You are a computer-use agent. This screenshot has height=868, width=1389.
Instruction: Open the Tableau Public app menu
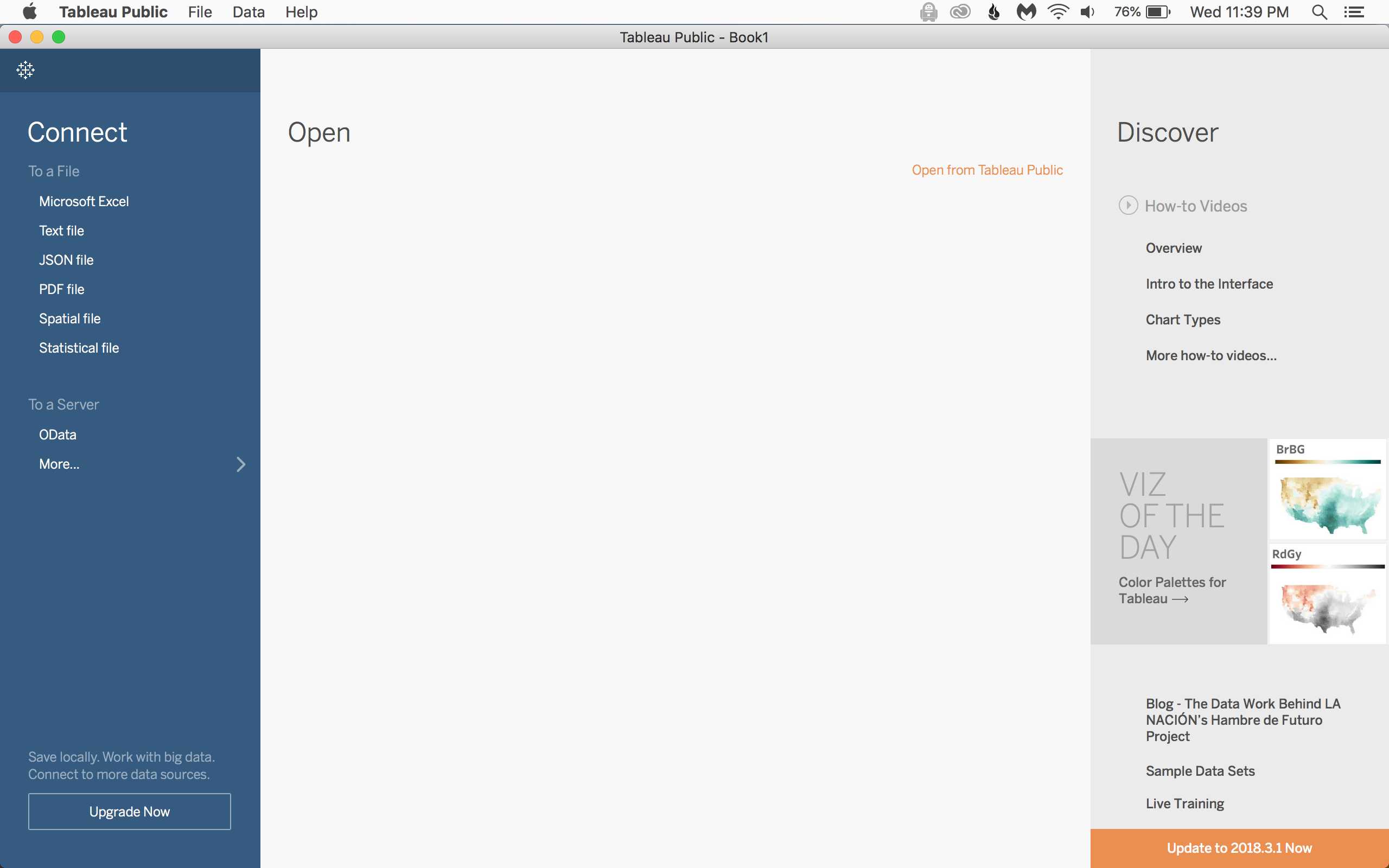(x=113, y=12)
